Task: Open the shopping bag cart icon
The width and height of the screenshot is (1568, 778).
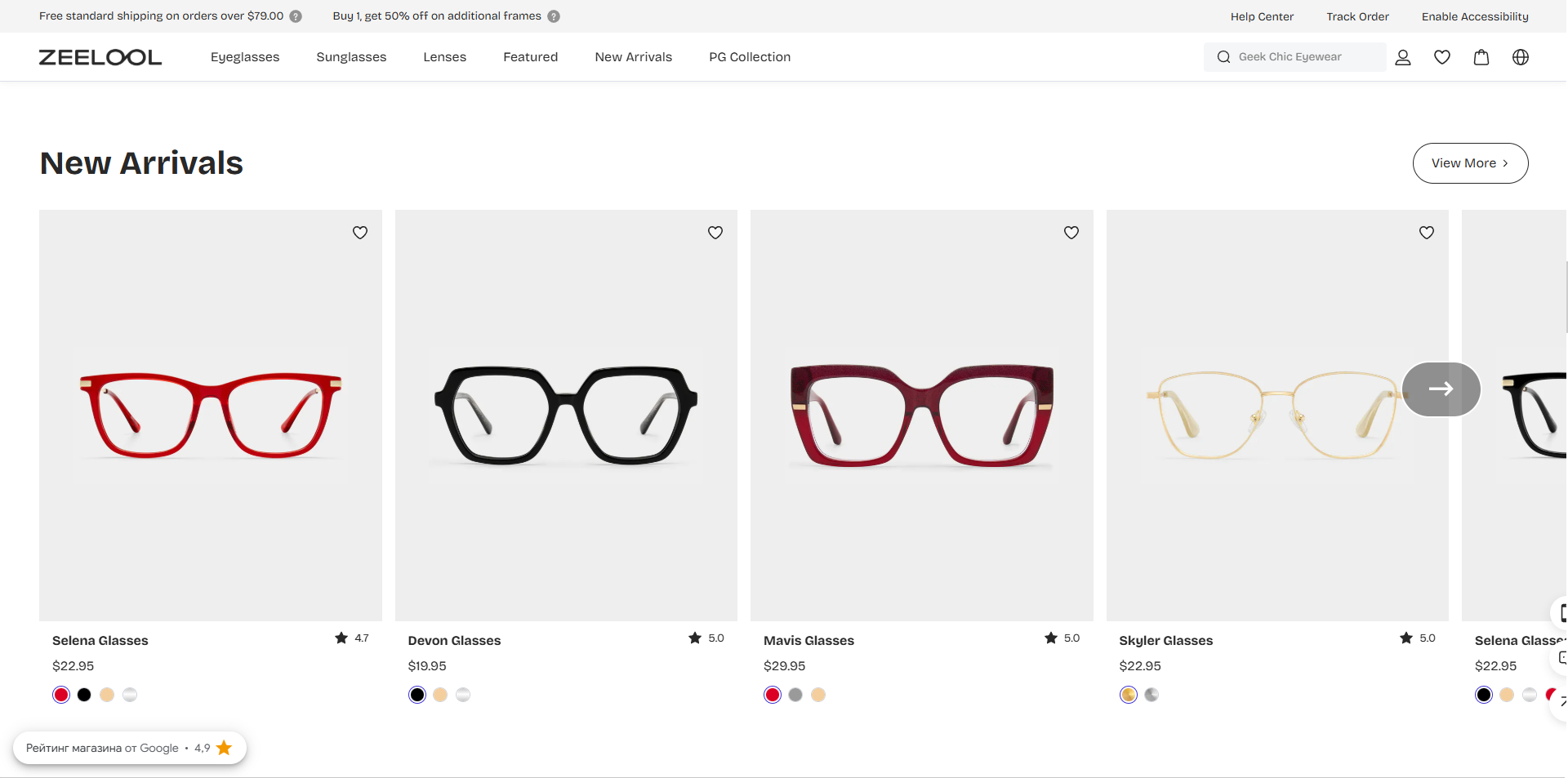Action: click(1481, 57)
